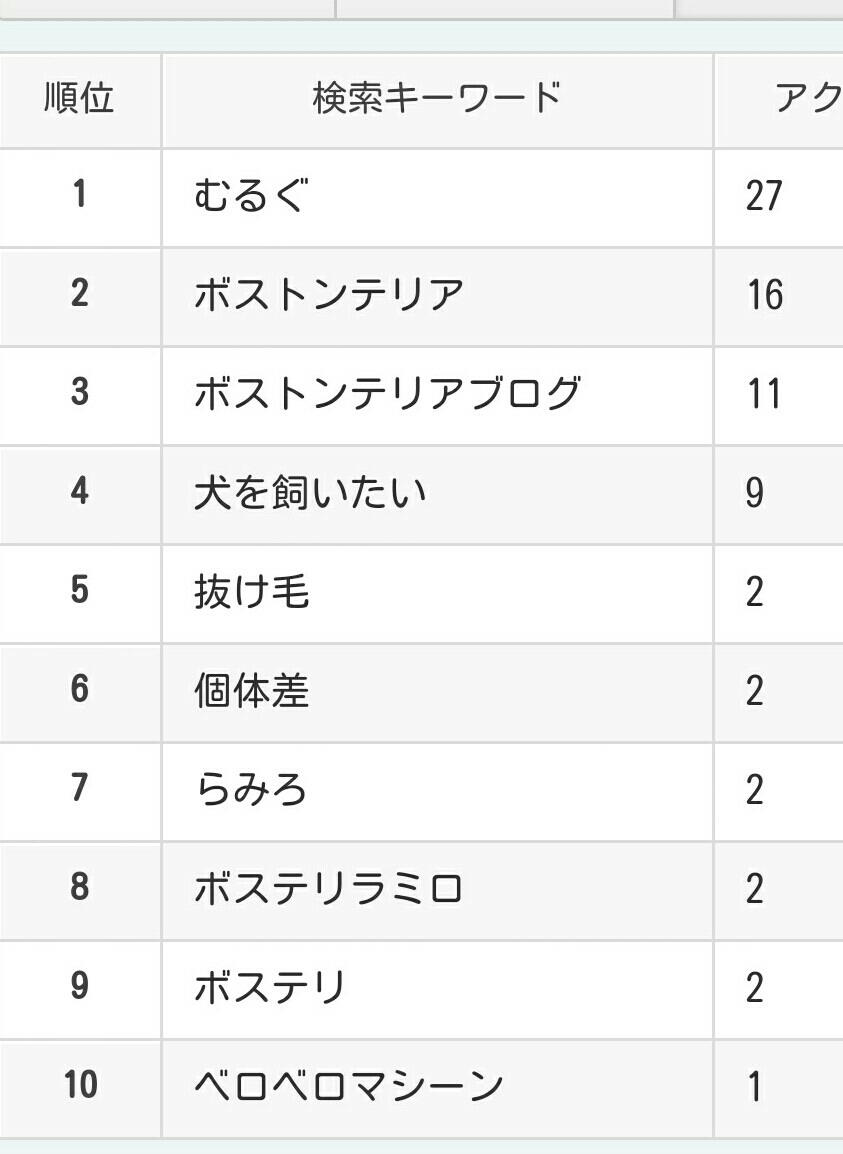843x1154 pixels.
Task: Click access count 11 in row 3
Action: pyautogui.click(x=763, y=393)
